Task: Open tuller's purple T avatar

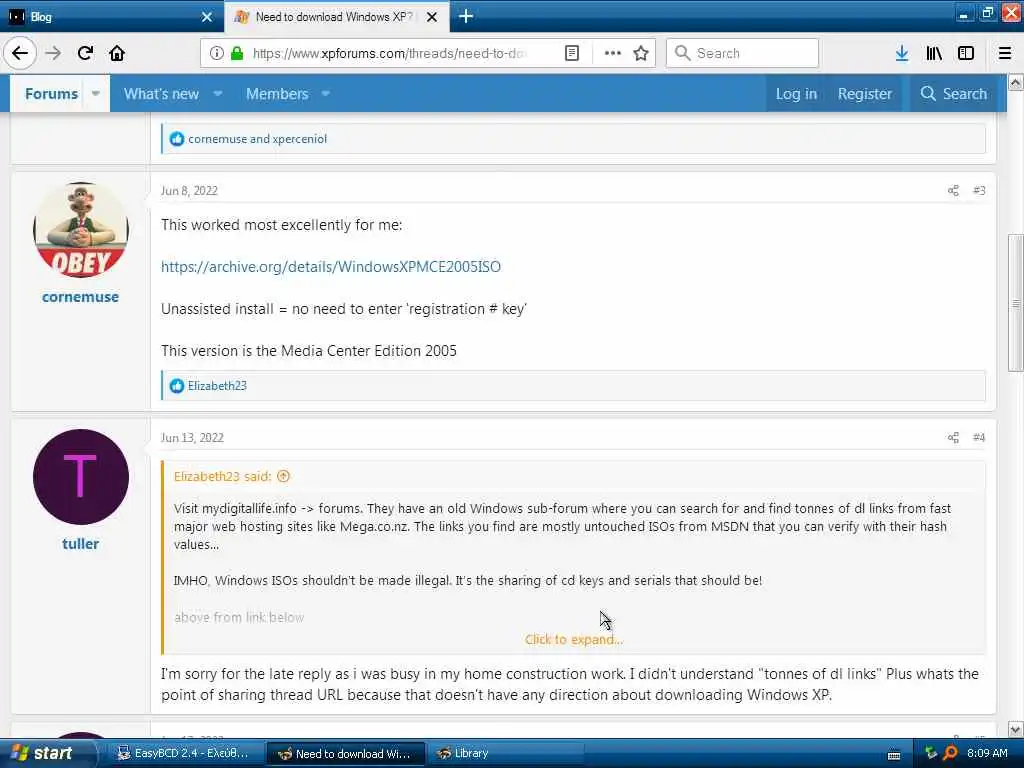Action: tap(80, 477)
